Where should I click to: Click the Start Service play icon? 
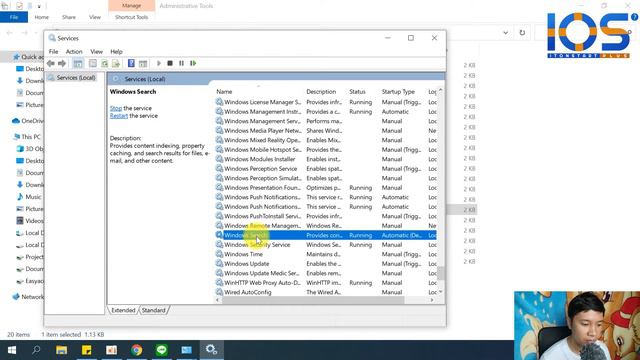[159, 63]
